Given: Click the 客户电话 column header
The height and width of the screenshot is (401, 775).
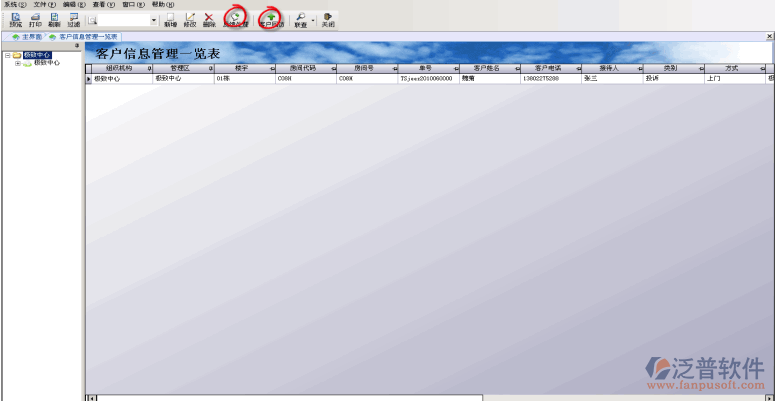Looking at the screenshot, I should click(551, 68).
